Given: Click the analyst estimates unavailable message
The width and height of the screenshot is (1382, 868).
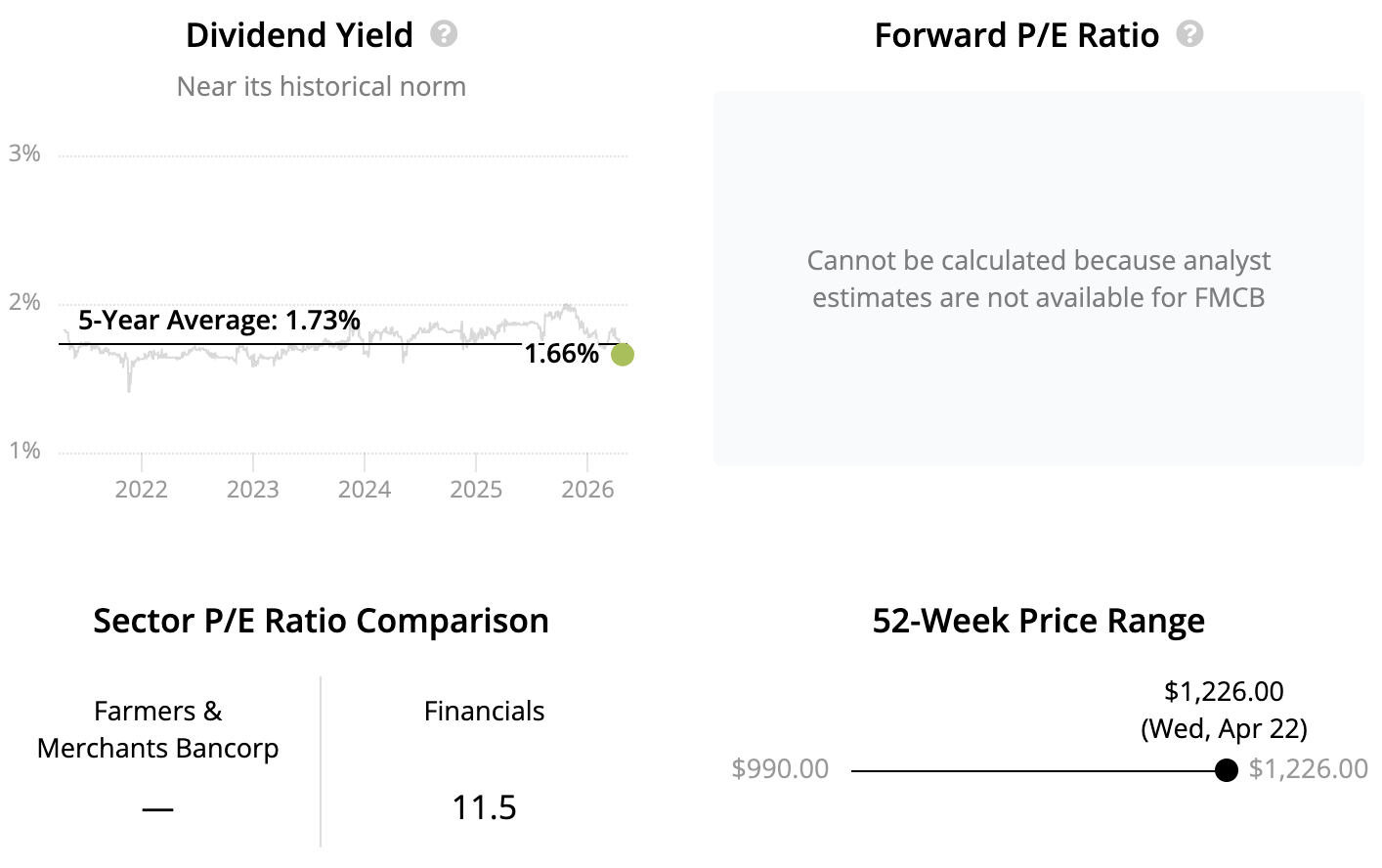Looking at the screenshot, I should click(x=1038, y=279).
